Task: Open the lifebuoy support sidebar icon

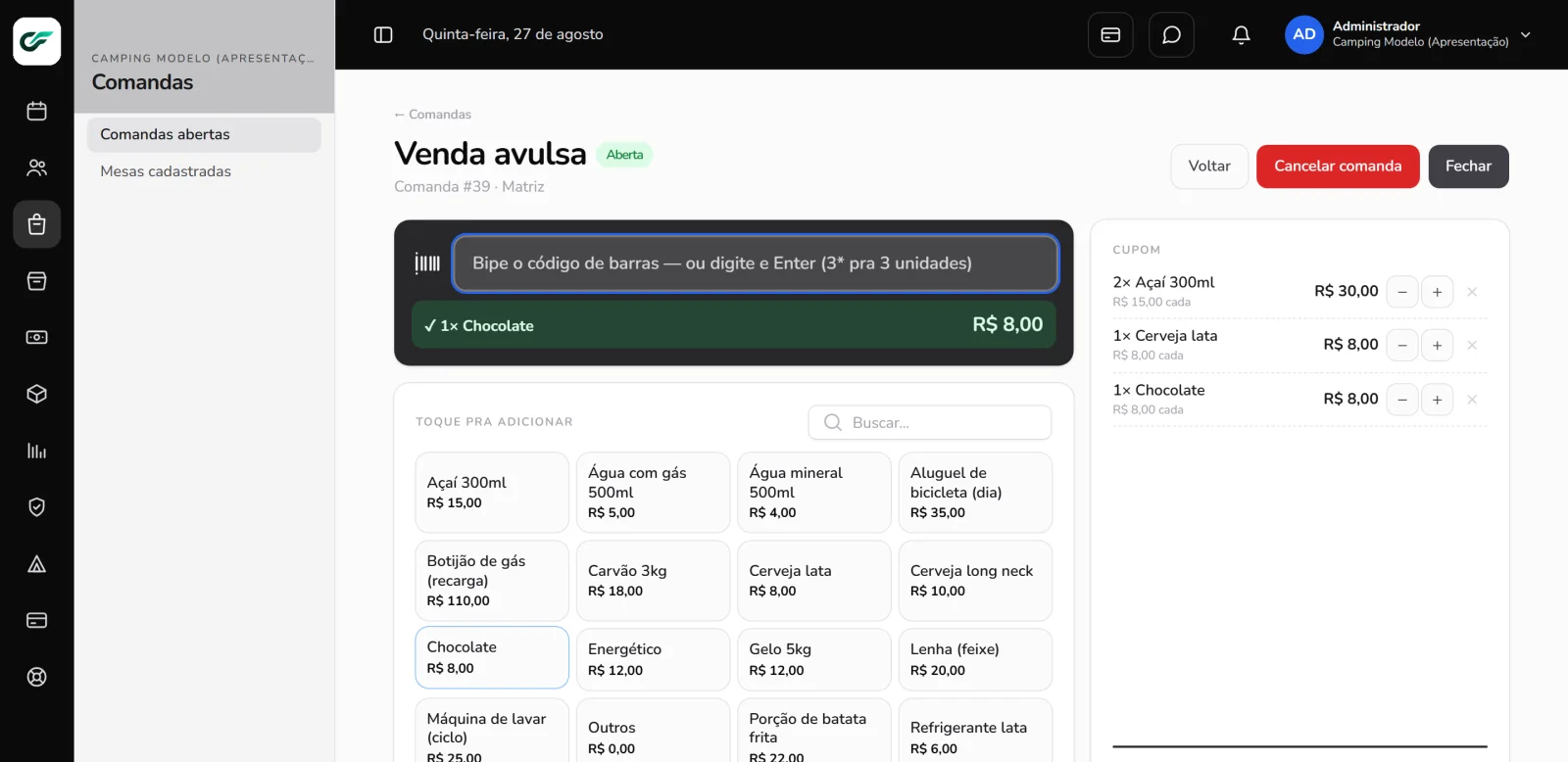Action: 36,677
